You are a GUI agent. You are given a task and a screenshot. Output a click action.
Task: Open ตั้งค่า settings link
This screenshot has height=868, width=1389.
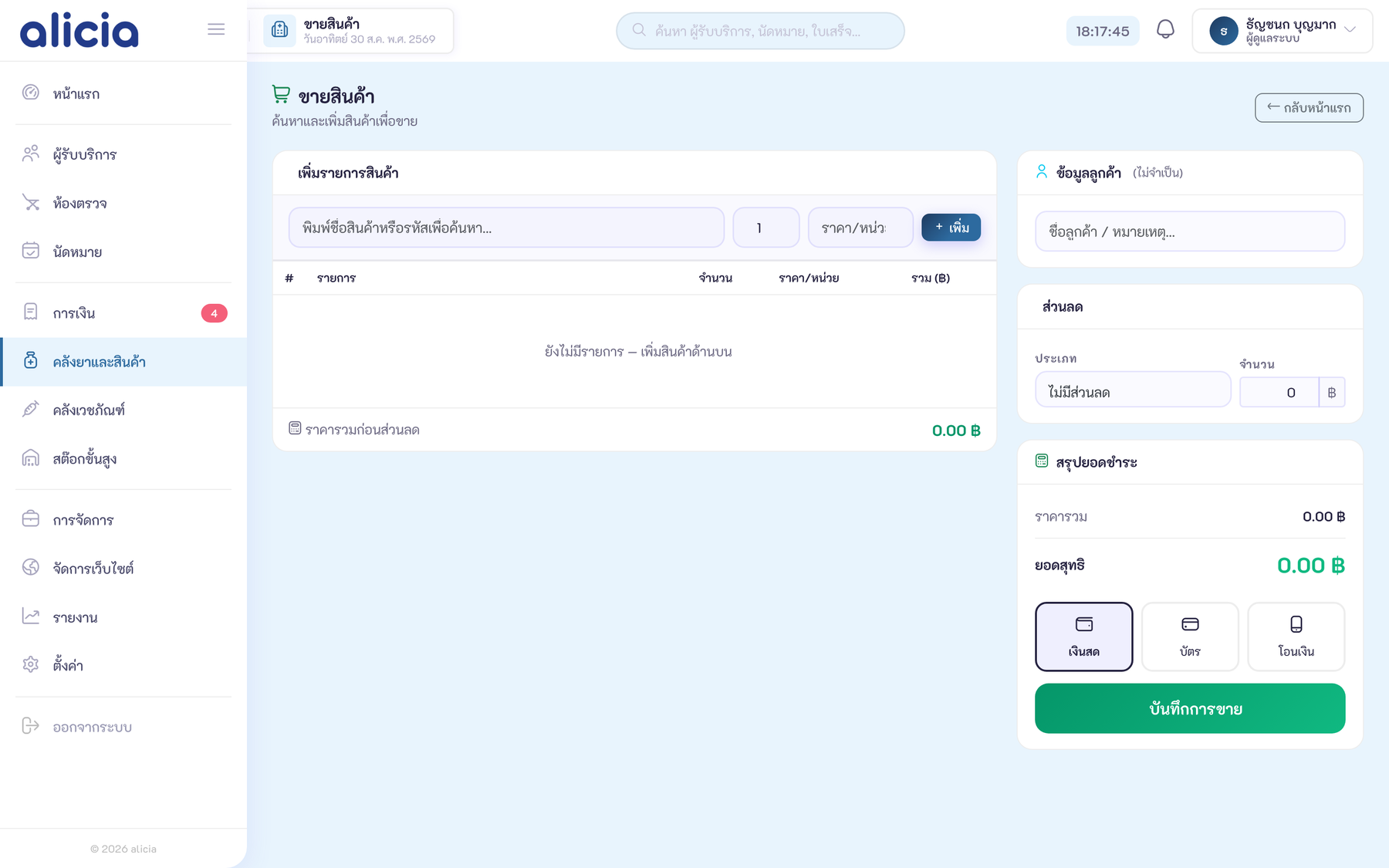point(123,665)
